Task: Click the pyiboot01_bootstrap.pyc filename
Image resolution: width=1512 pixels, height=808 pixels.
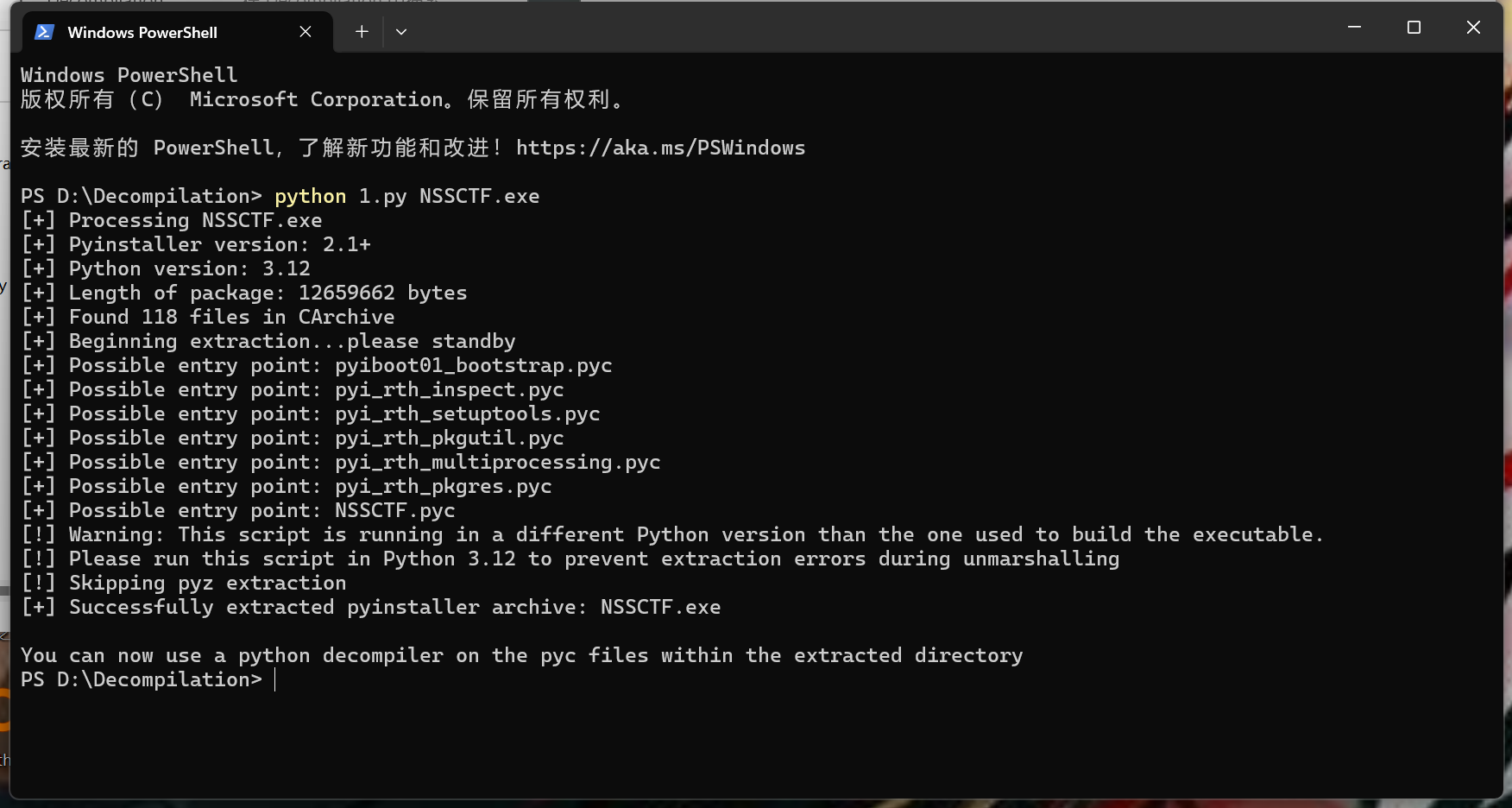Action: (473, 366)
